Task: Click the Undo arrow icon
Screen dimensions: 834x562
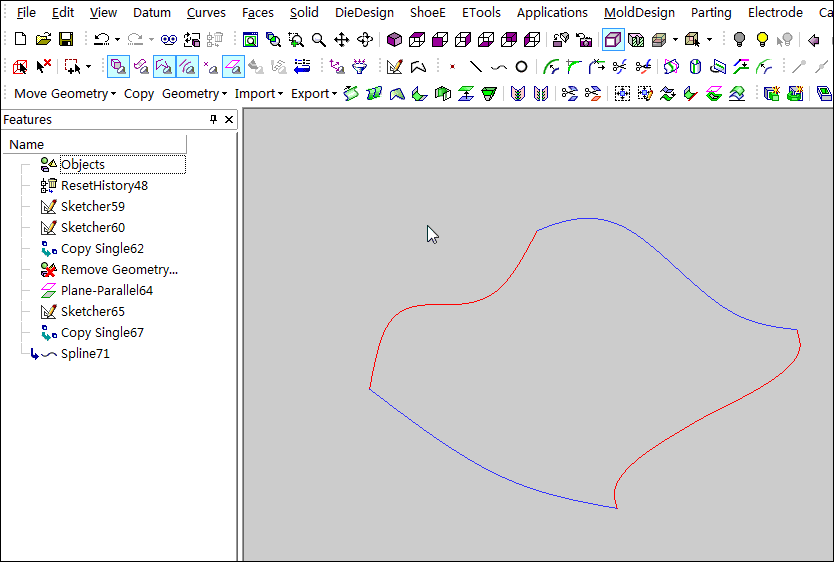Action: (x=101, y=40)
